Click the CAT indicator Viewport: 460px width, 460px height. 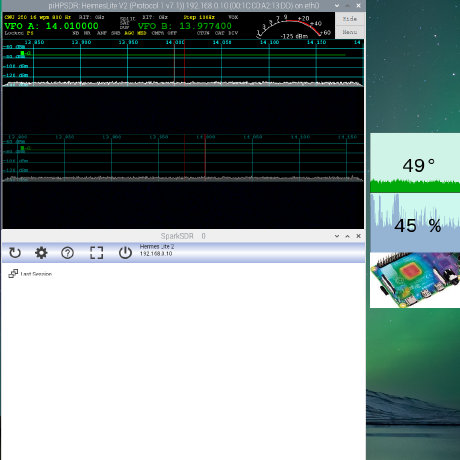click(x=220, y=33)
